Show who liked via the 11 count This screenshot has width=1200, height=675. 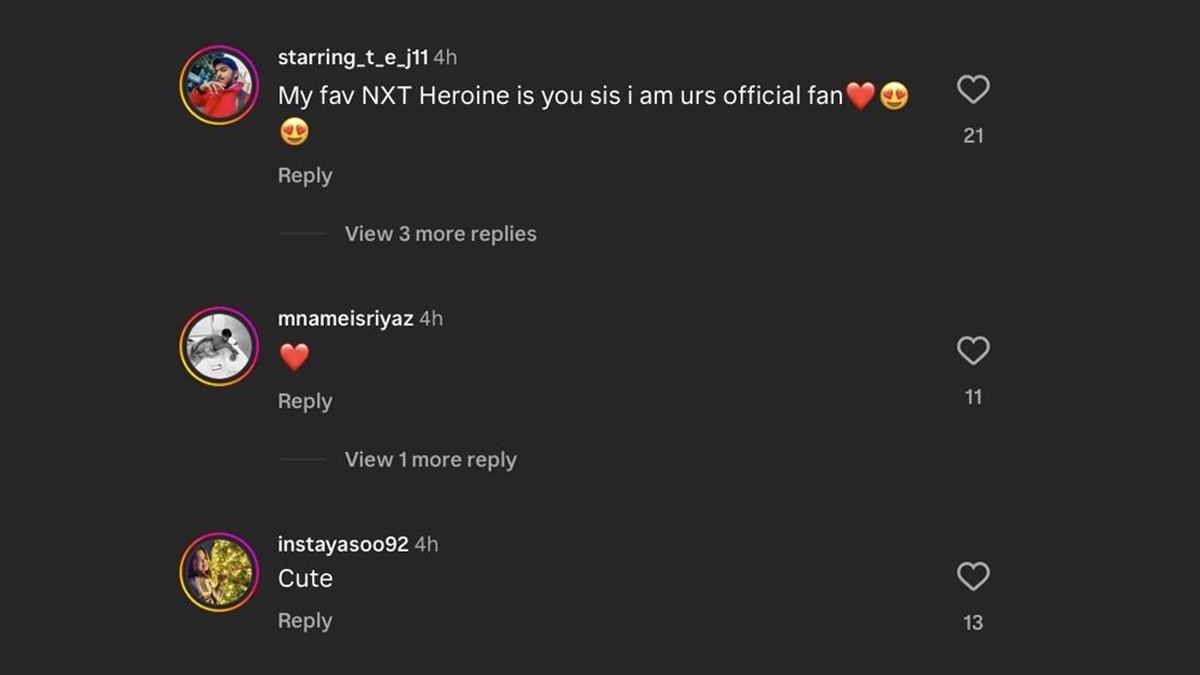coord(973,398)
